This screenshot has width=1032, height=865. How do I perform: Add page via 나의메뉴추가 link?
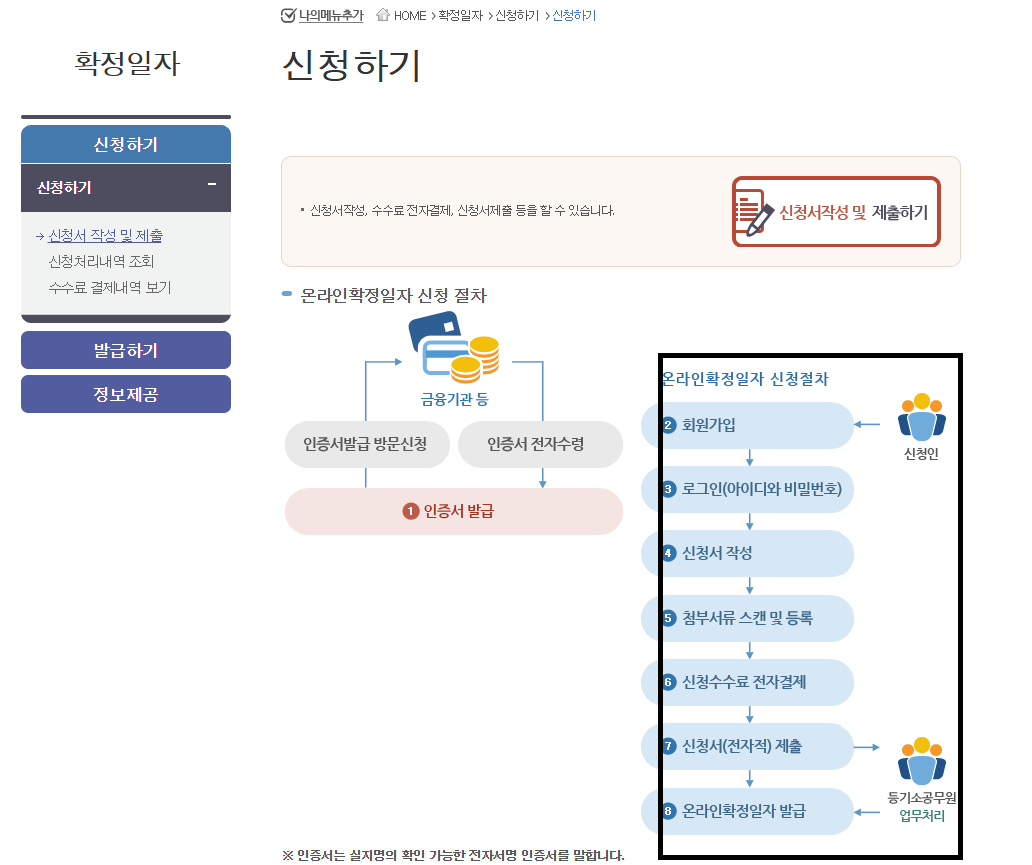click(330, 15)
